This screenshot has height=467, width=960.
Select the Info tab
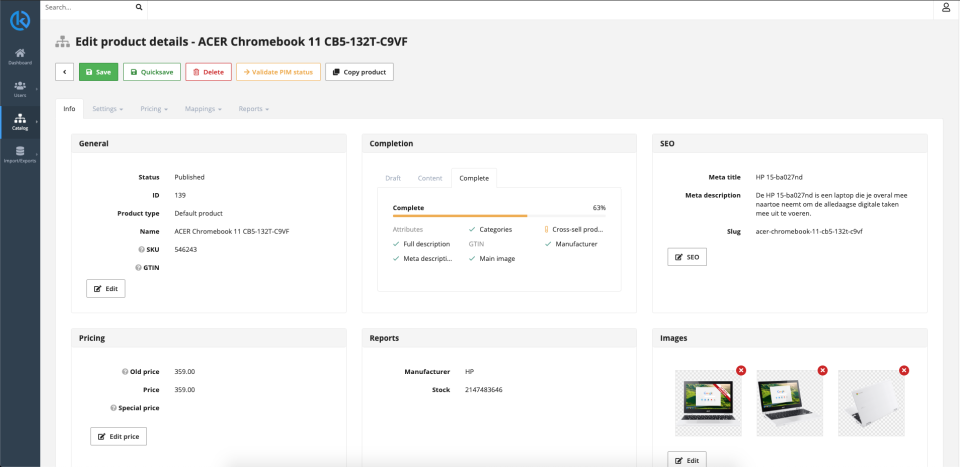pos(69,109)
